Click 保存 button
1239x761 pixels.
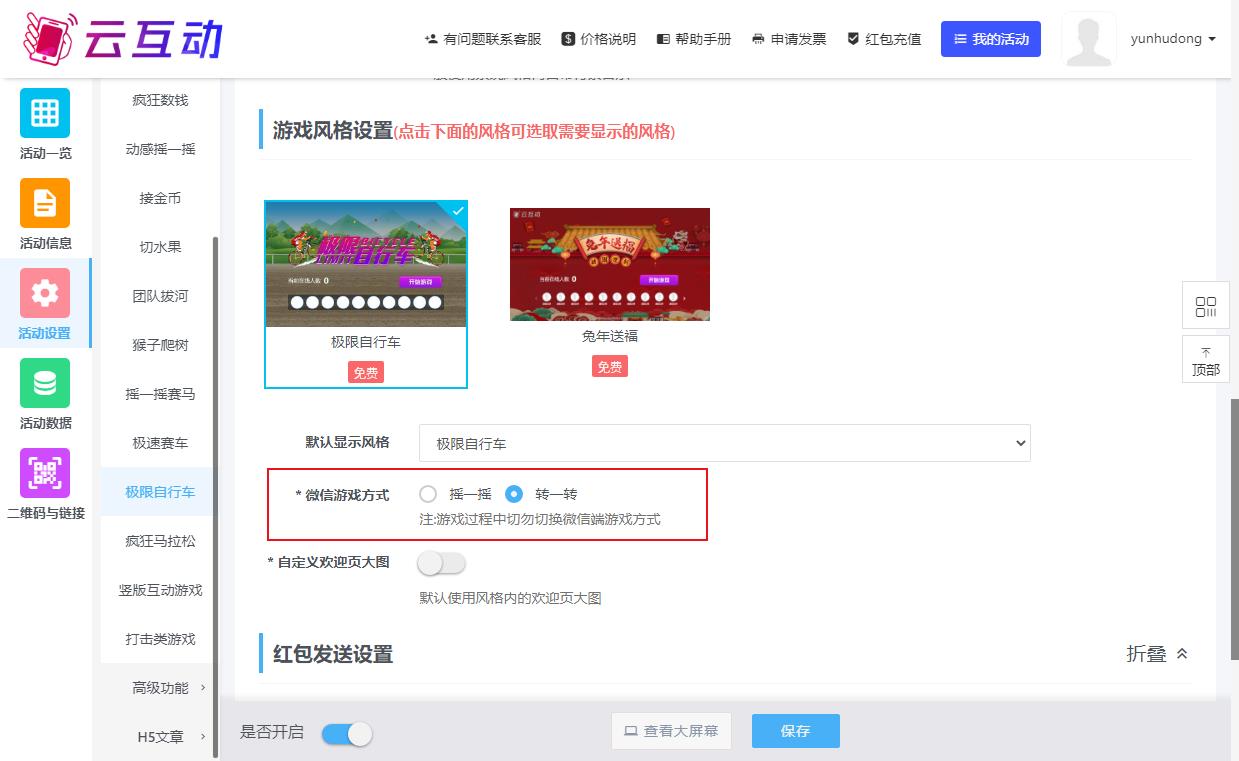[796, 731]
